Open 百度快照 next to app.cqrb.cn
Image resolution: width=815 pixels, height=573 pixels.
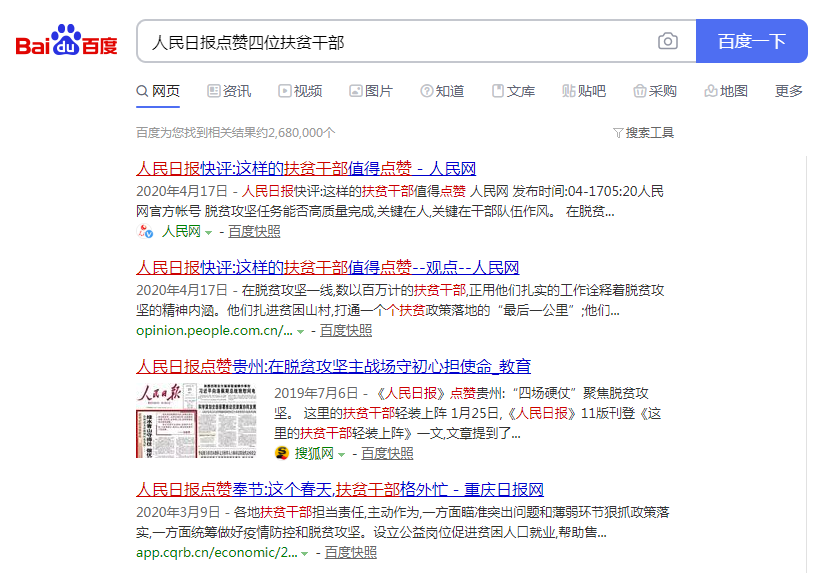point(350,553)
